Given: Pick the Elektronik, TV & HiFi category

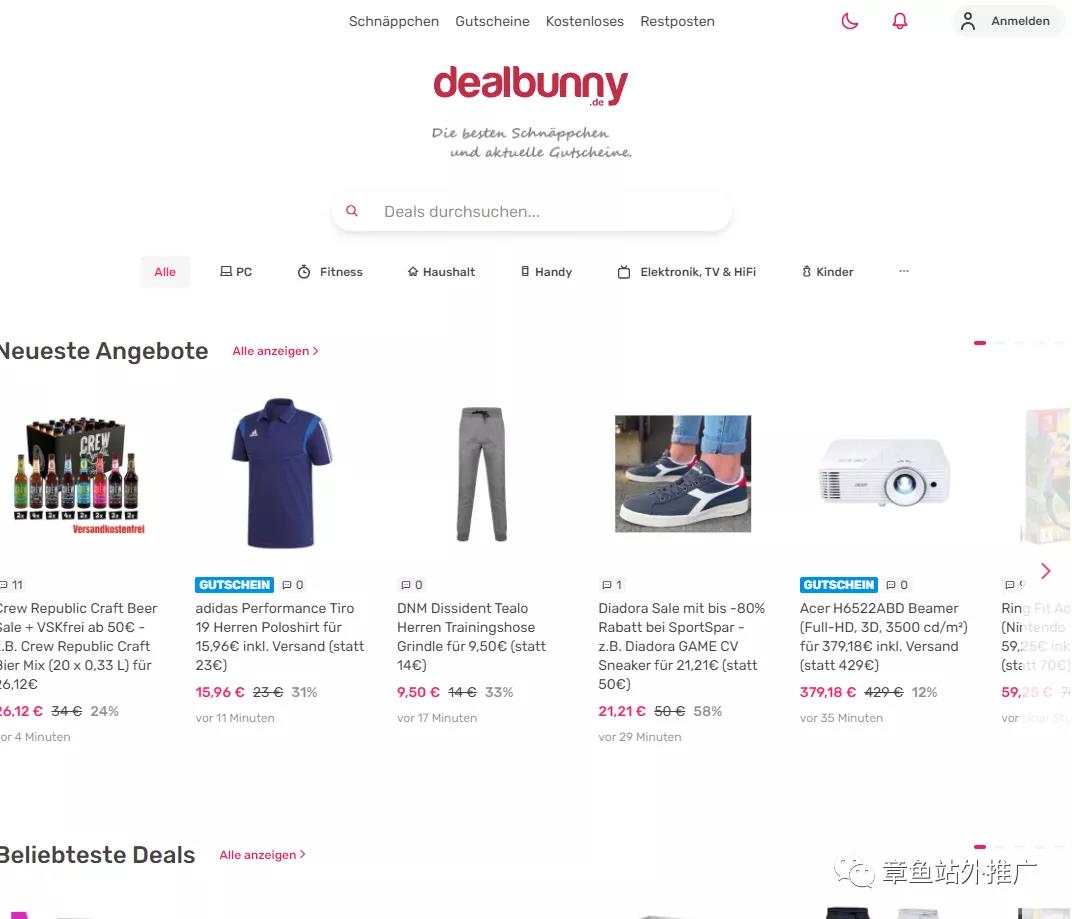Looking at the screenshot, I should [x=687, y=271].
